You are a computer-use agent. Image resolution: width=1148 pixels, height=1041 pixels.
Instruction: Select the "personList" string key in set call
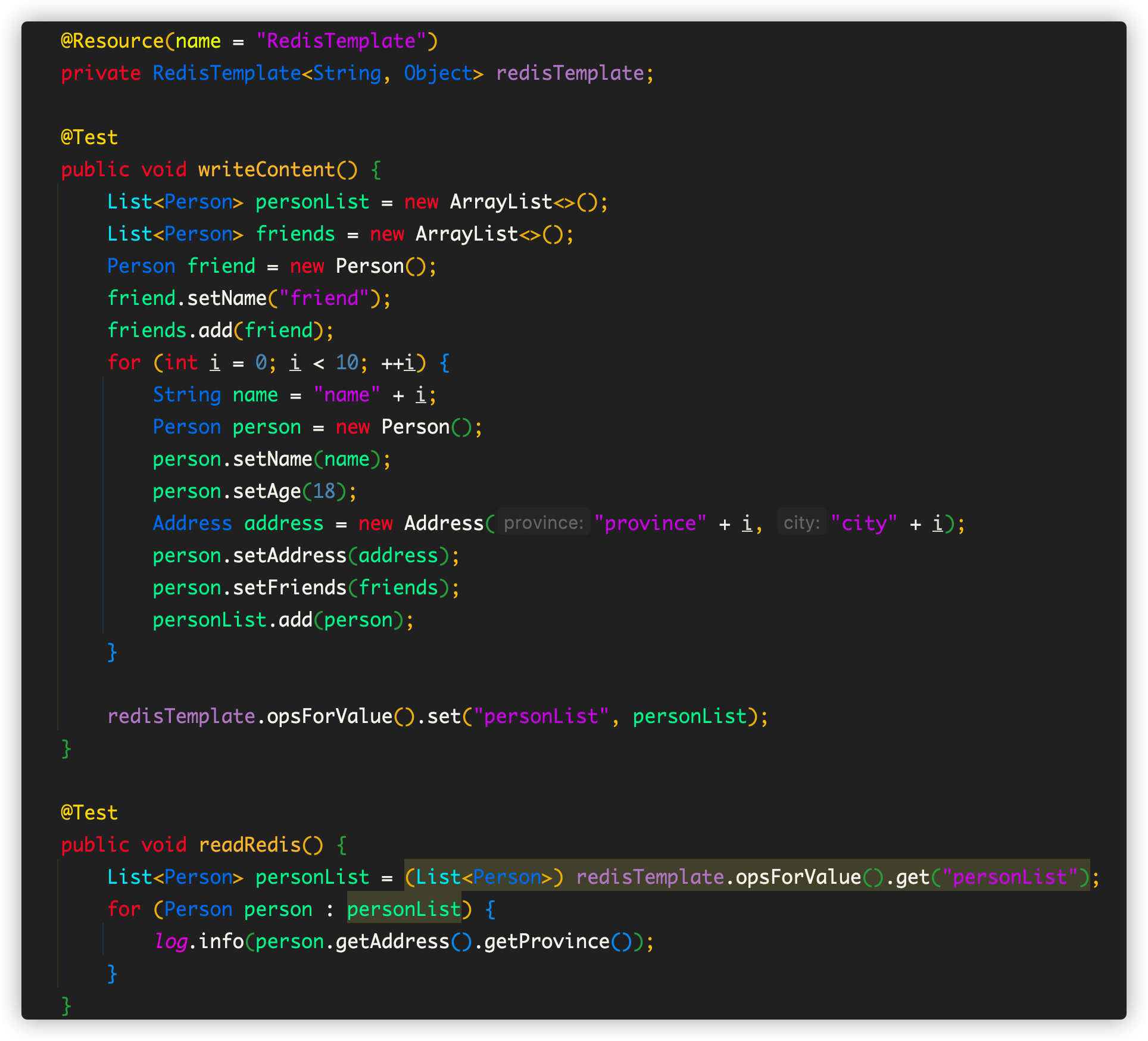542,716
